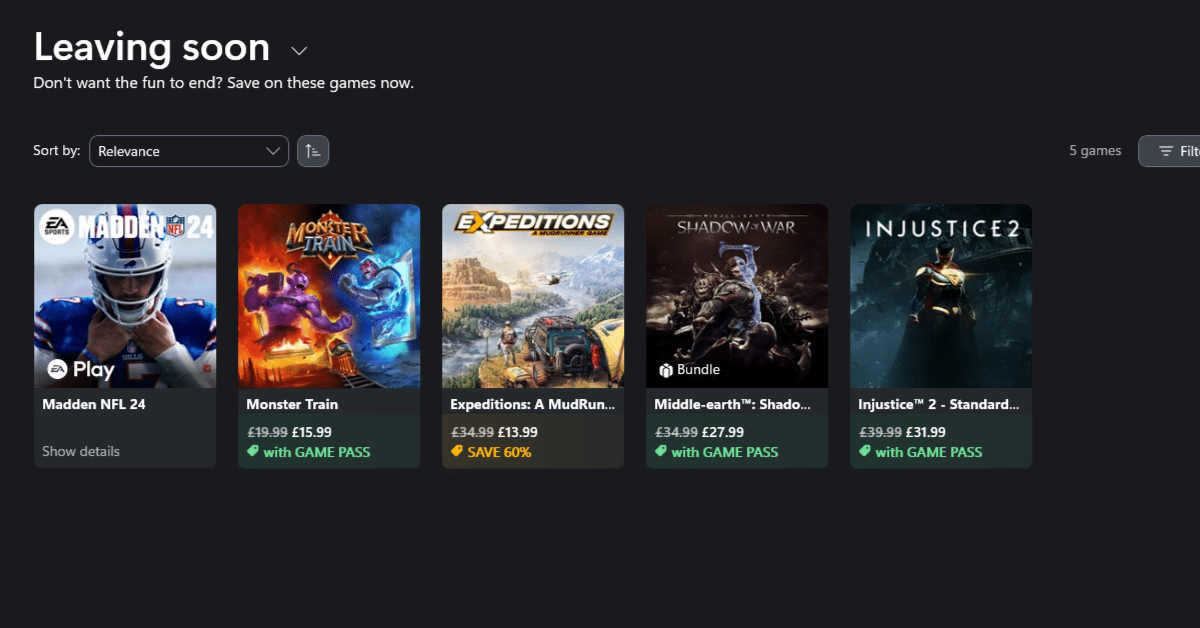Click the Expeditions discounted £13.99 price
This screenshot has width=1200, height=628.
(517, 432)
